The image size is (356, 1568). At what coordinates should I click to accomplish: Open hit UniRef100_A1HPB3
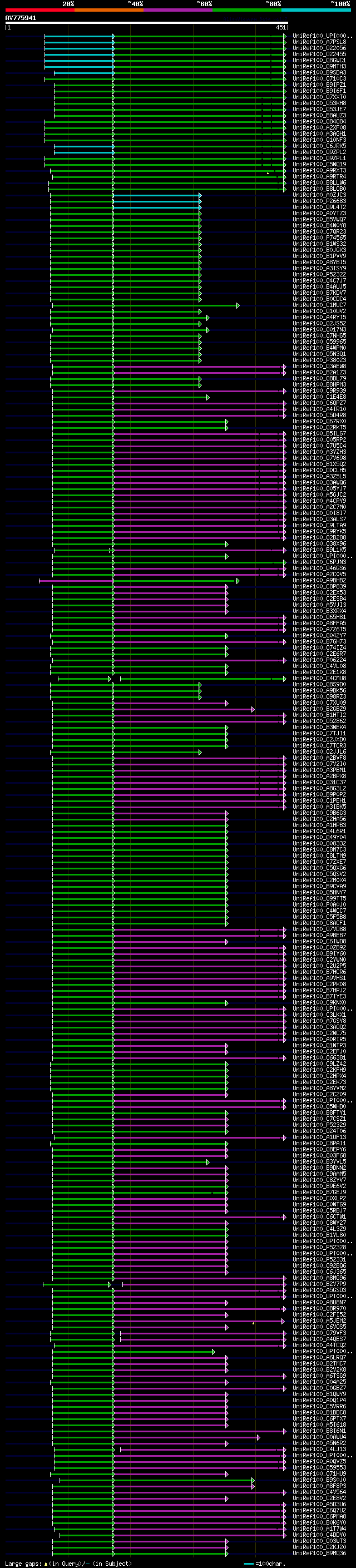319,825
